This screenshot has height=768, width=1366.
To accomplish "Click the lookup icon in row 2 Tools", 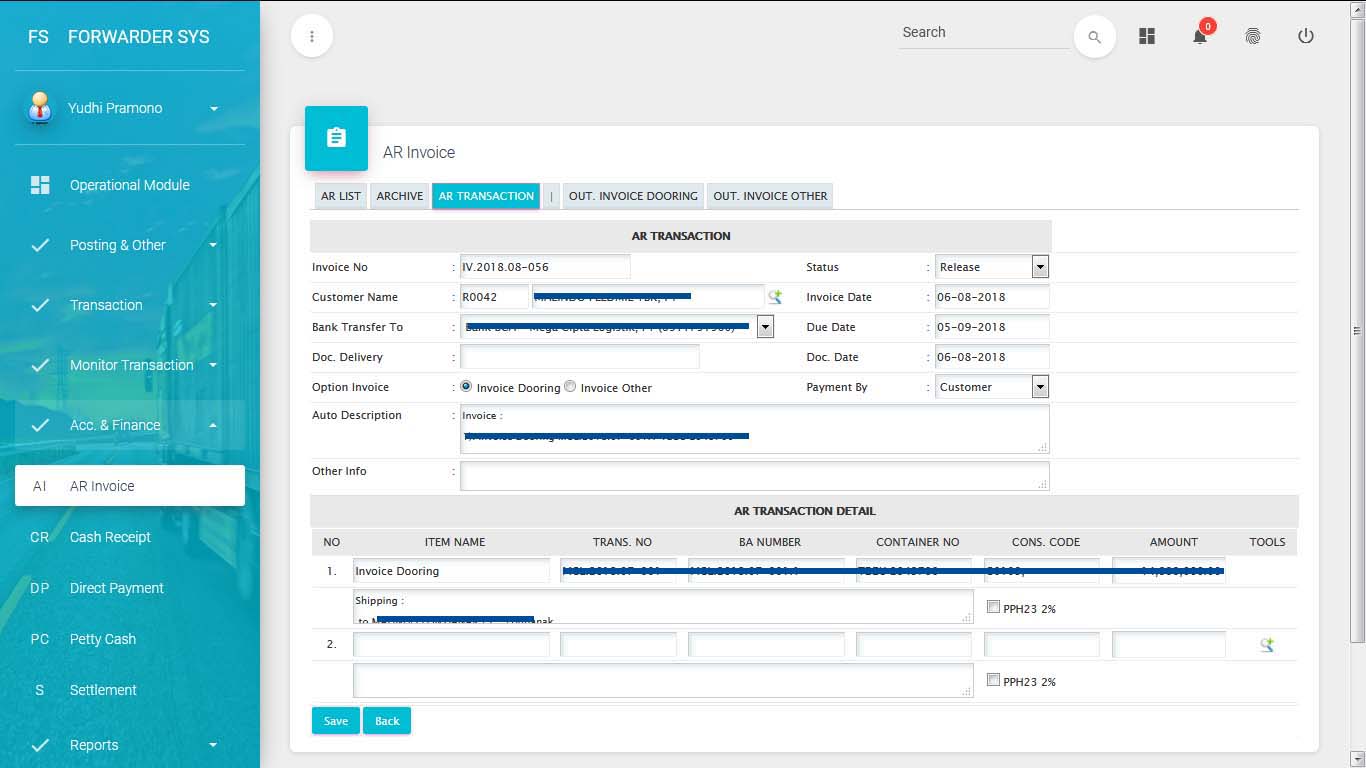I will 1266,645.
